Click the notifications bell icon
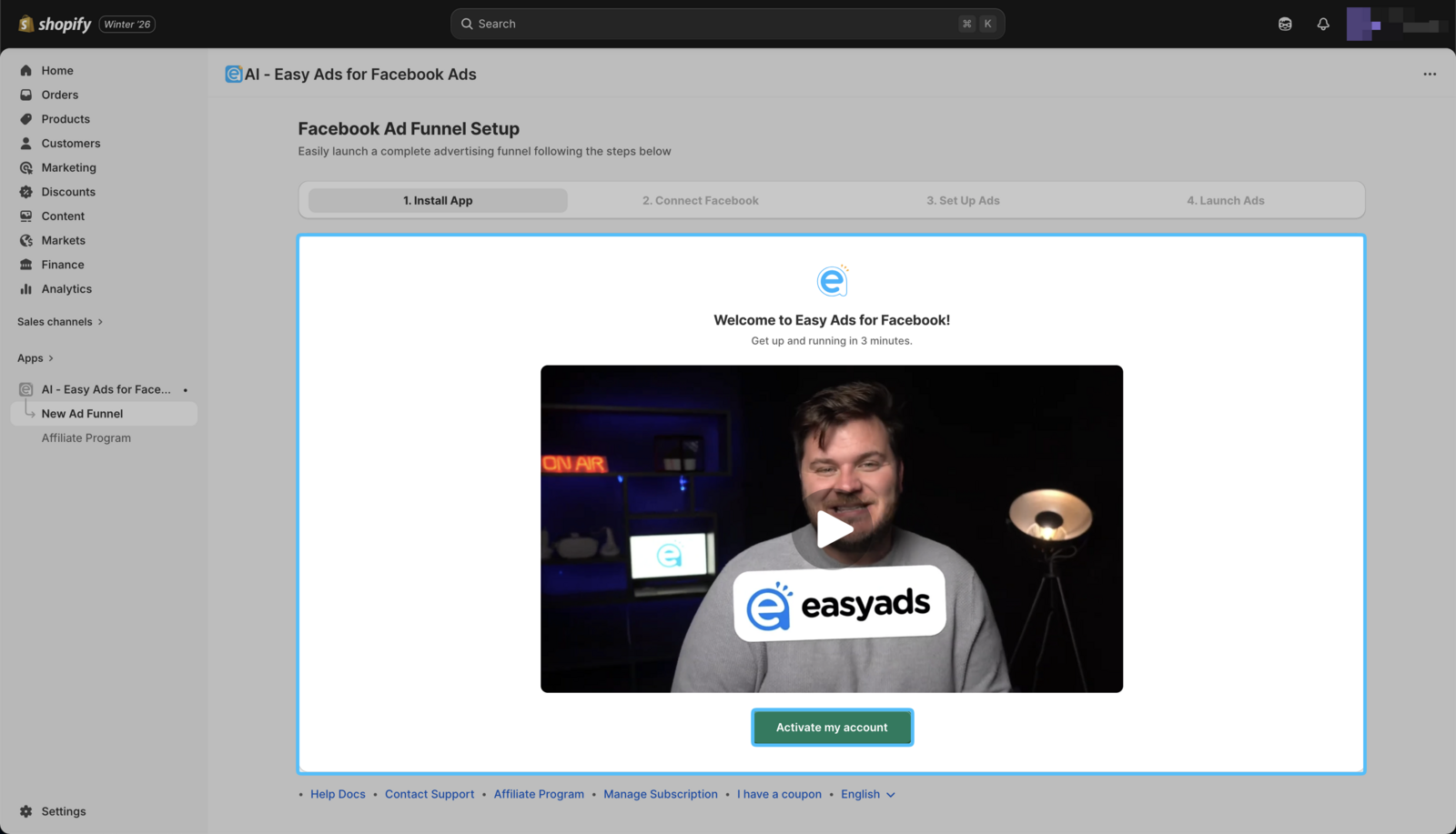The image size is (1456, 834). pos(1323,24)
